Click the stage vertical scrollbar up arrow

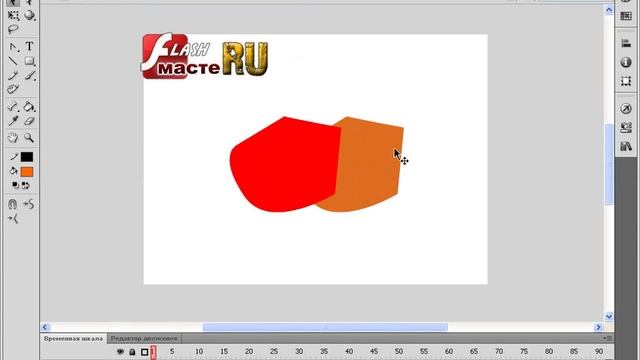click(609, 11)
